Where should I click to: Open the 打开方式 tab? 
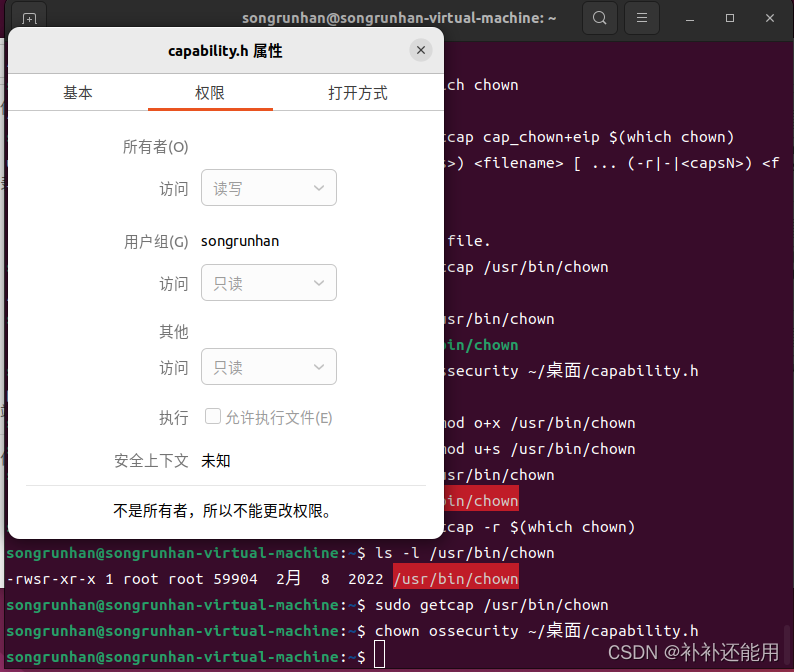pos(358,93)
